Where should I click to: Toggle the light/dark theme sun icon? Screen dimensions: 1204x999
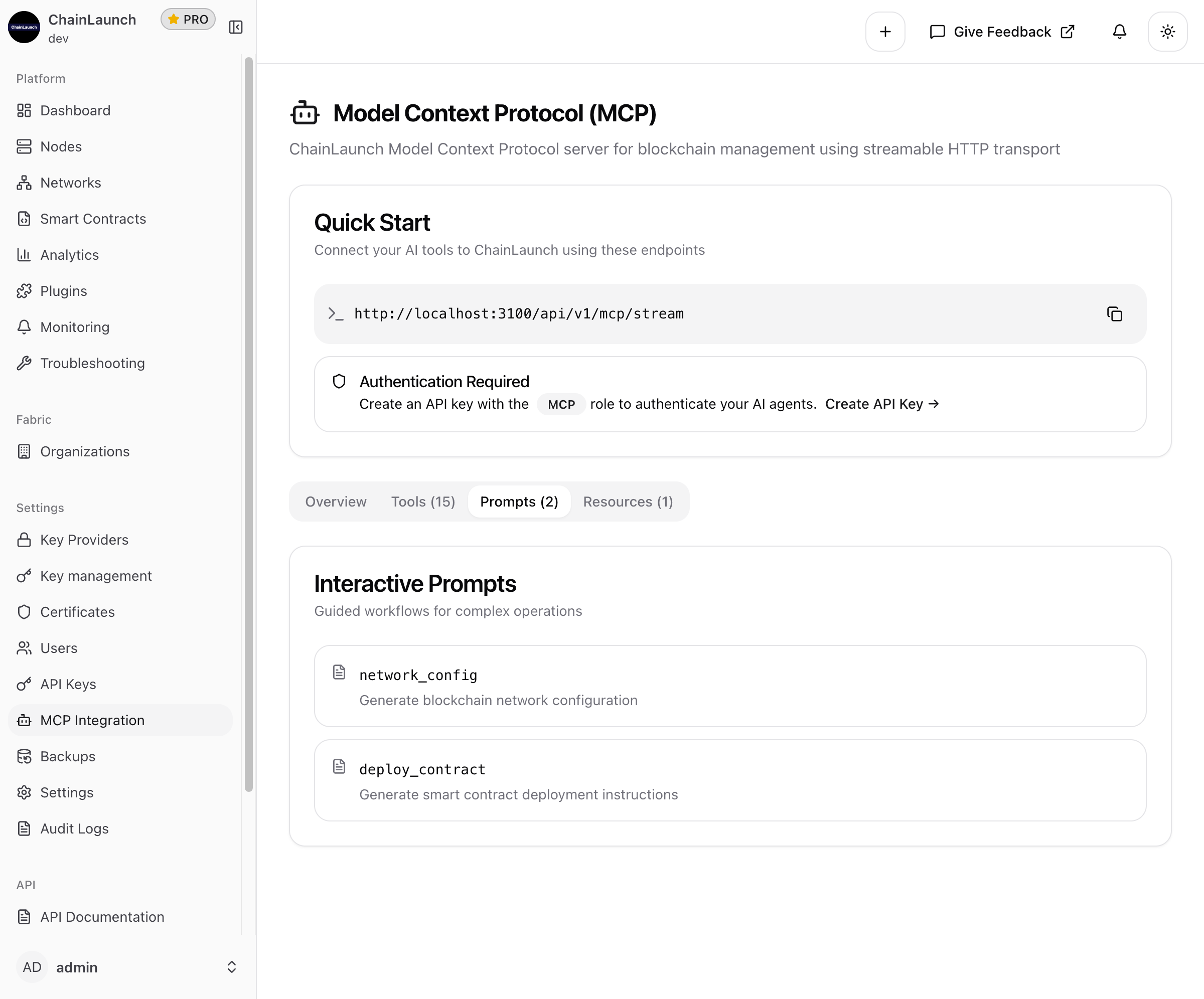tap(1167, 32)
